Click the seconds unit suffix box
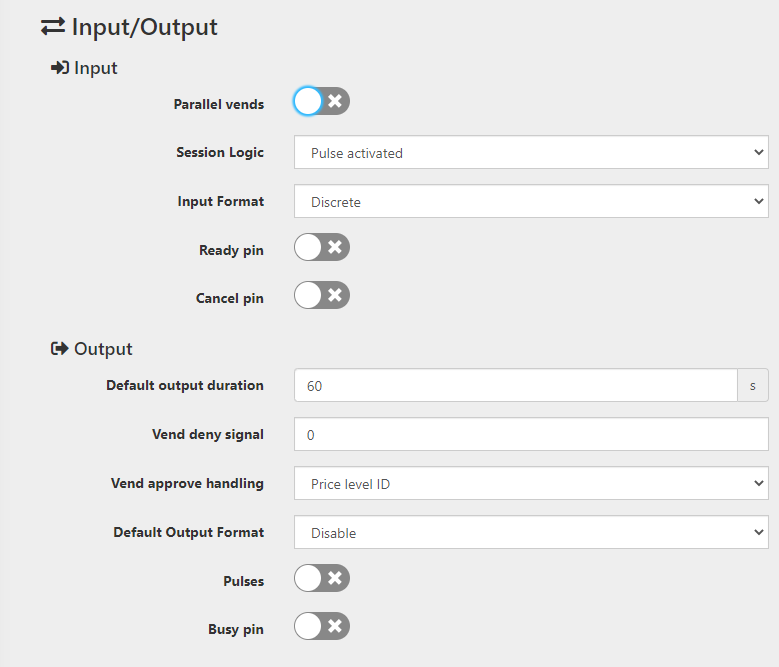 pos(753,385)
